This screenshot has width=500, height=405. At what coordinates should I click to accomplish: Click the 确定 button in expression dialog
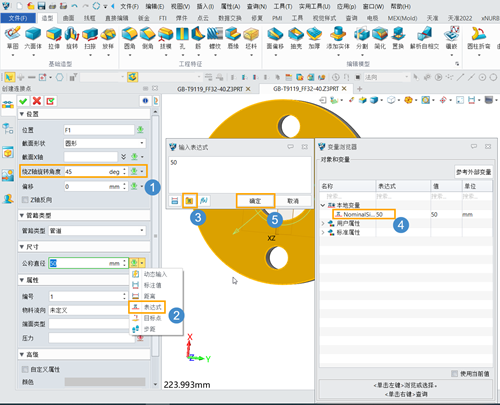pyautogui.click(x=255, y=201)
